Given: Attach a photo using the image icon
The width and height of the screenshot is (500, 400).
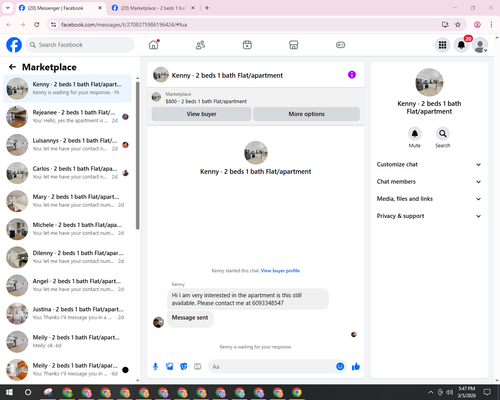Looking at the screenshot, I should pyautogui.click(x=169, y=367).
